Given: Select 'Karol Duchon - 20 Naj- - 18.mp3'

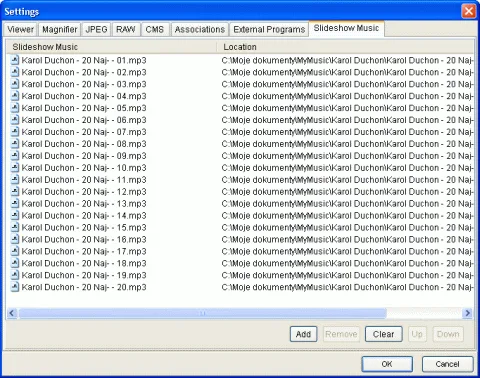Looking at the screenshot, I should [84, 263].
